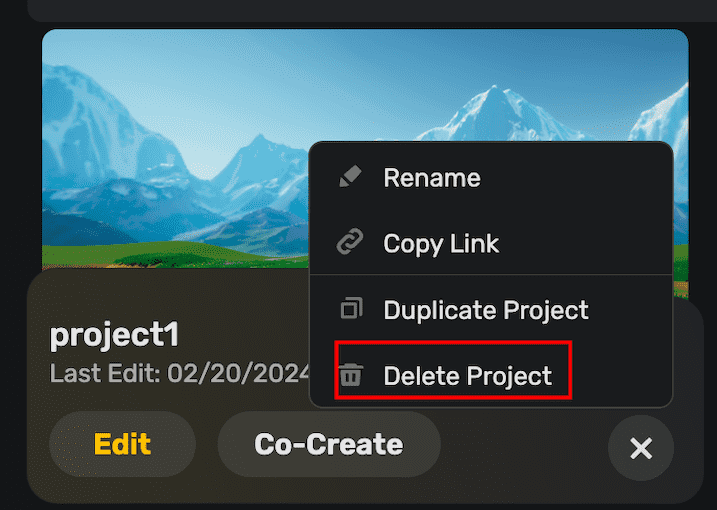Screen dimensions: 717x510
Task: Choose the Delete Project option
Action: tap(467, 376)
